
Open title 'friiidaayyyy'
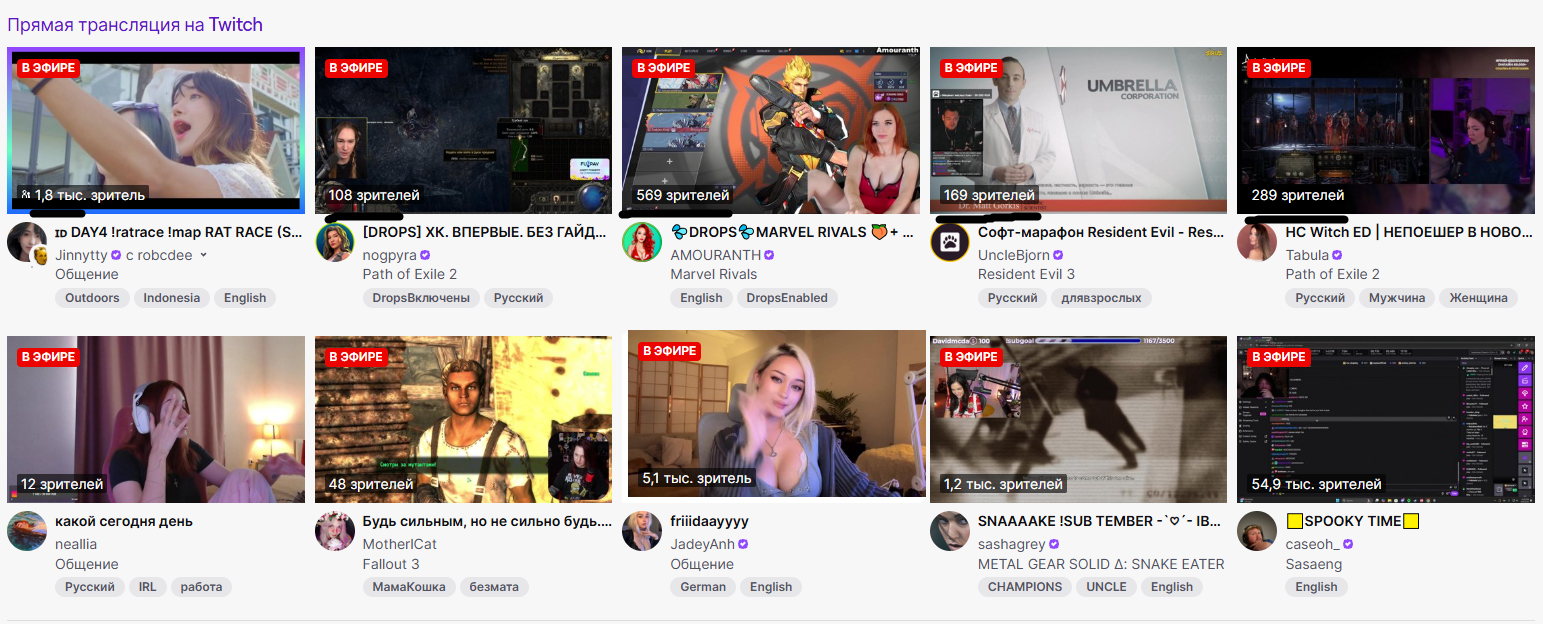709,521
